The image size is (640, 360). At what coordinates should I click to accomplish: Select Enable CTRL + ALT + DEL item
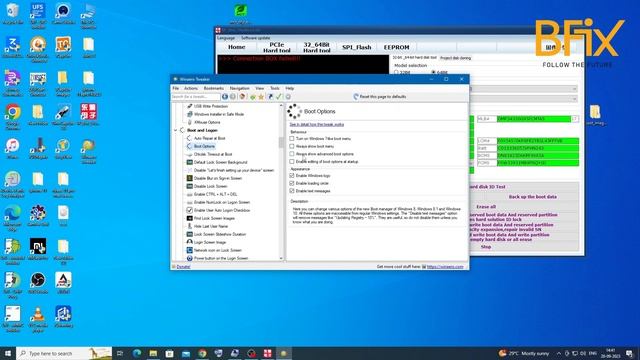pos(216,194)
